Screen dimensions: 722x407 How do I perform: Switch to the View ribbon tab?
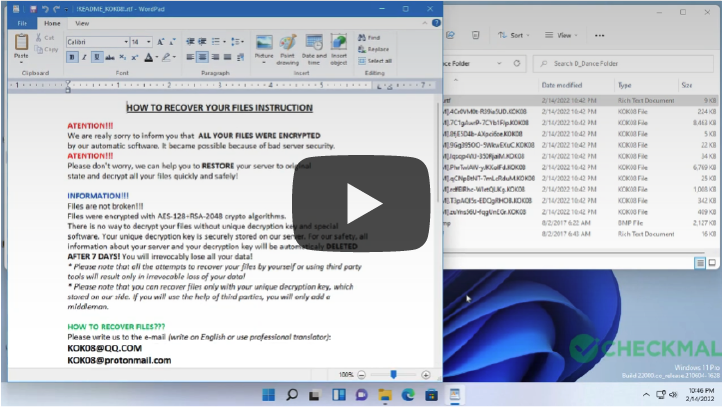click(82, 23)
